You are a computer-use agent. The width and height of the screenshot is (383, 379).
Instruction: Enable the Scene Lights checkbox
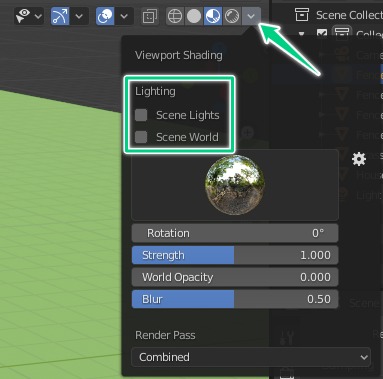pyautogui.click(x=141, y=115)
